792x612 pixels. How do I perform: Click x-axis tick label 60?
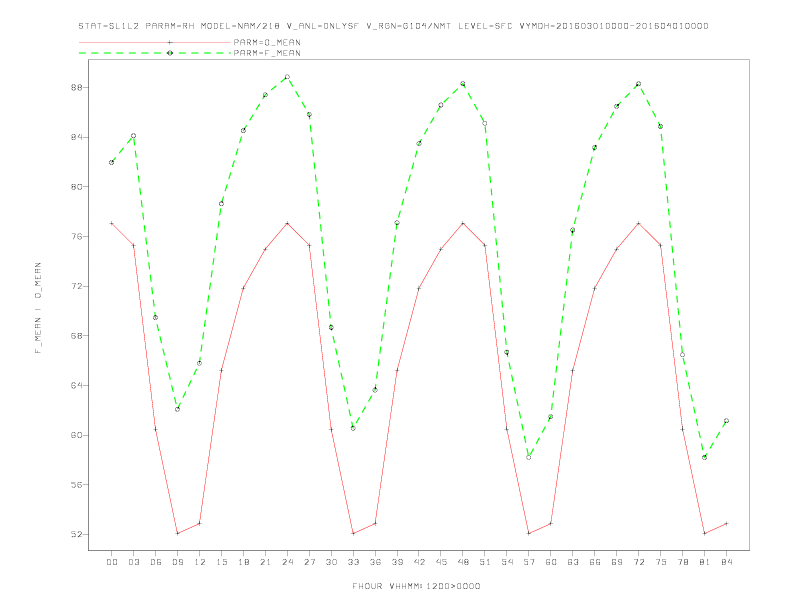pyautogui.click(x=551, y=562)
